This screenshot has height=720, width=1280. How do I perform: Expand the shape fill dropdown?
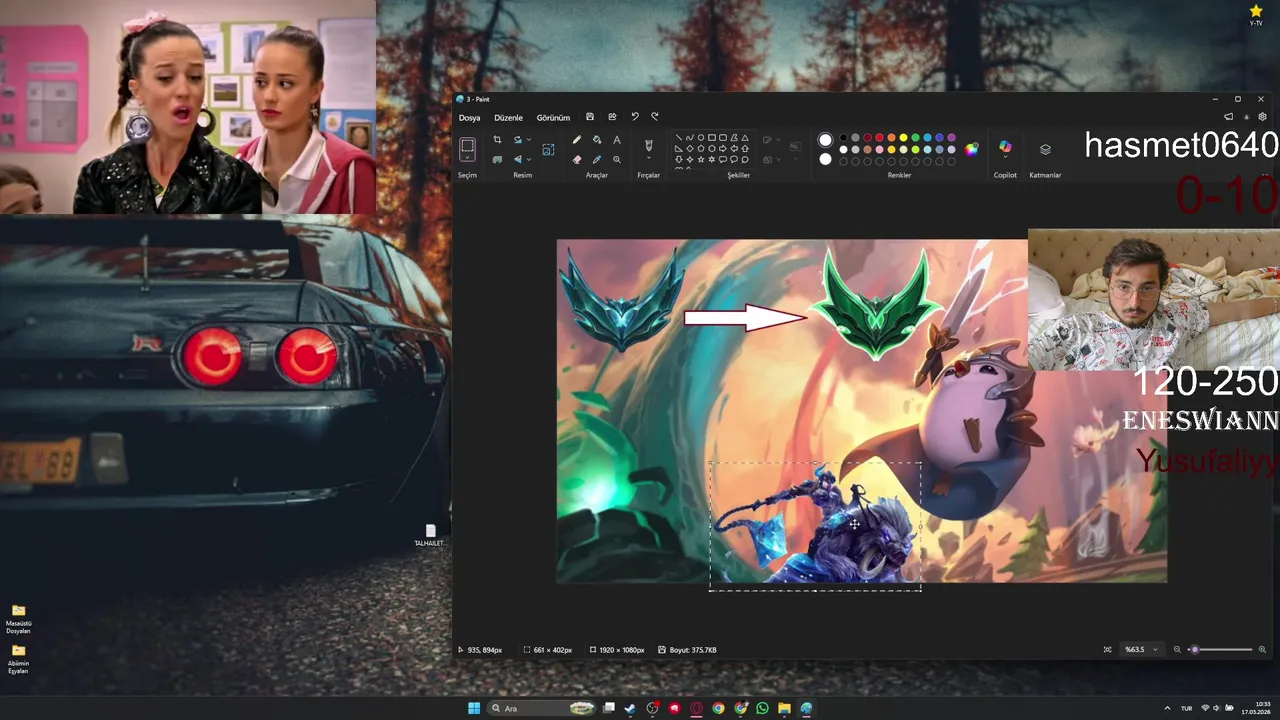pyautogui.click(x=778, y=159)
